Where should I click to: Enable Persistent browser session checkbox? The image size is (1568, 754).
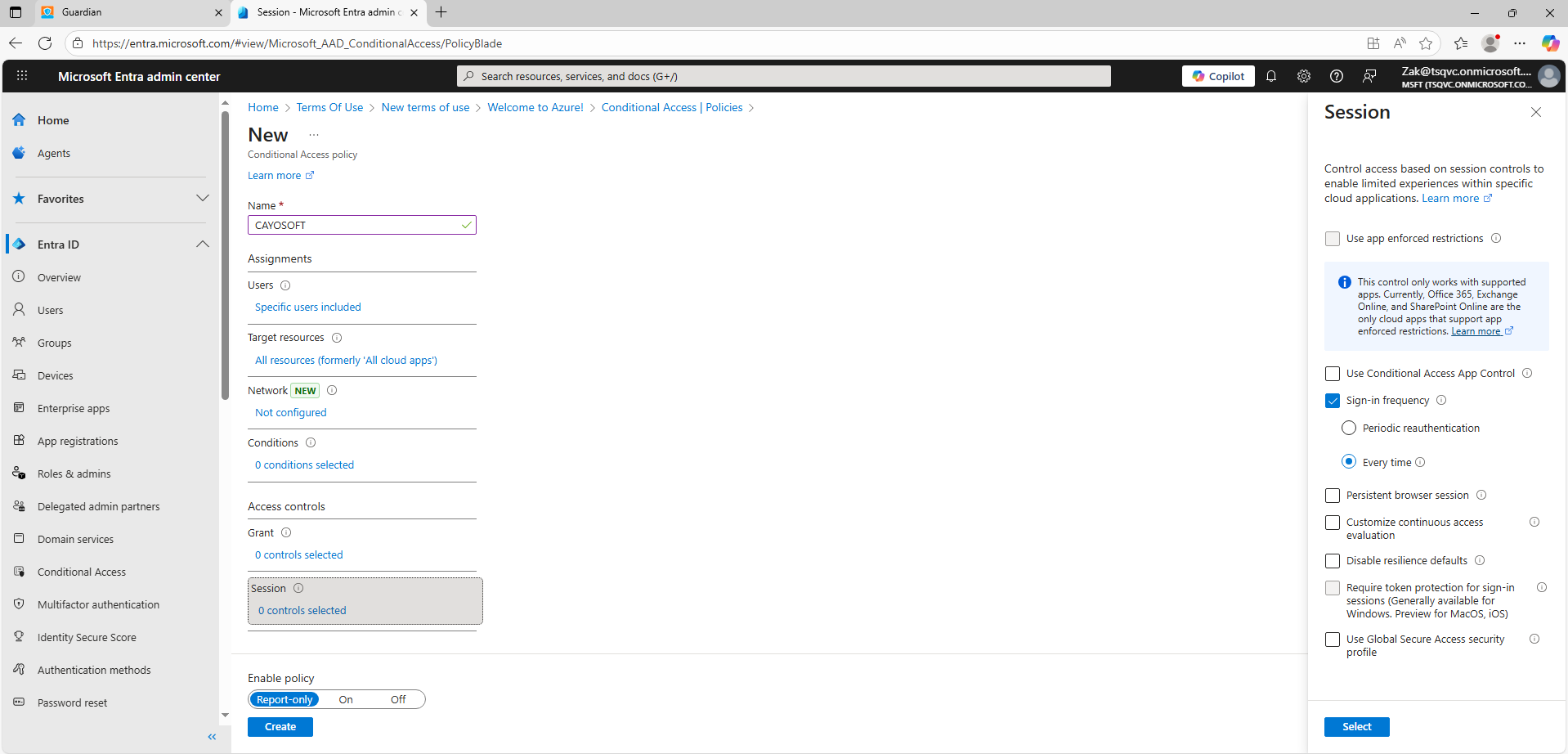pos(1333,496)
